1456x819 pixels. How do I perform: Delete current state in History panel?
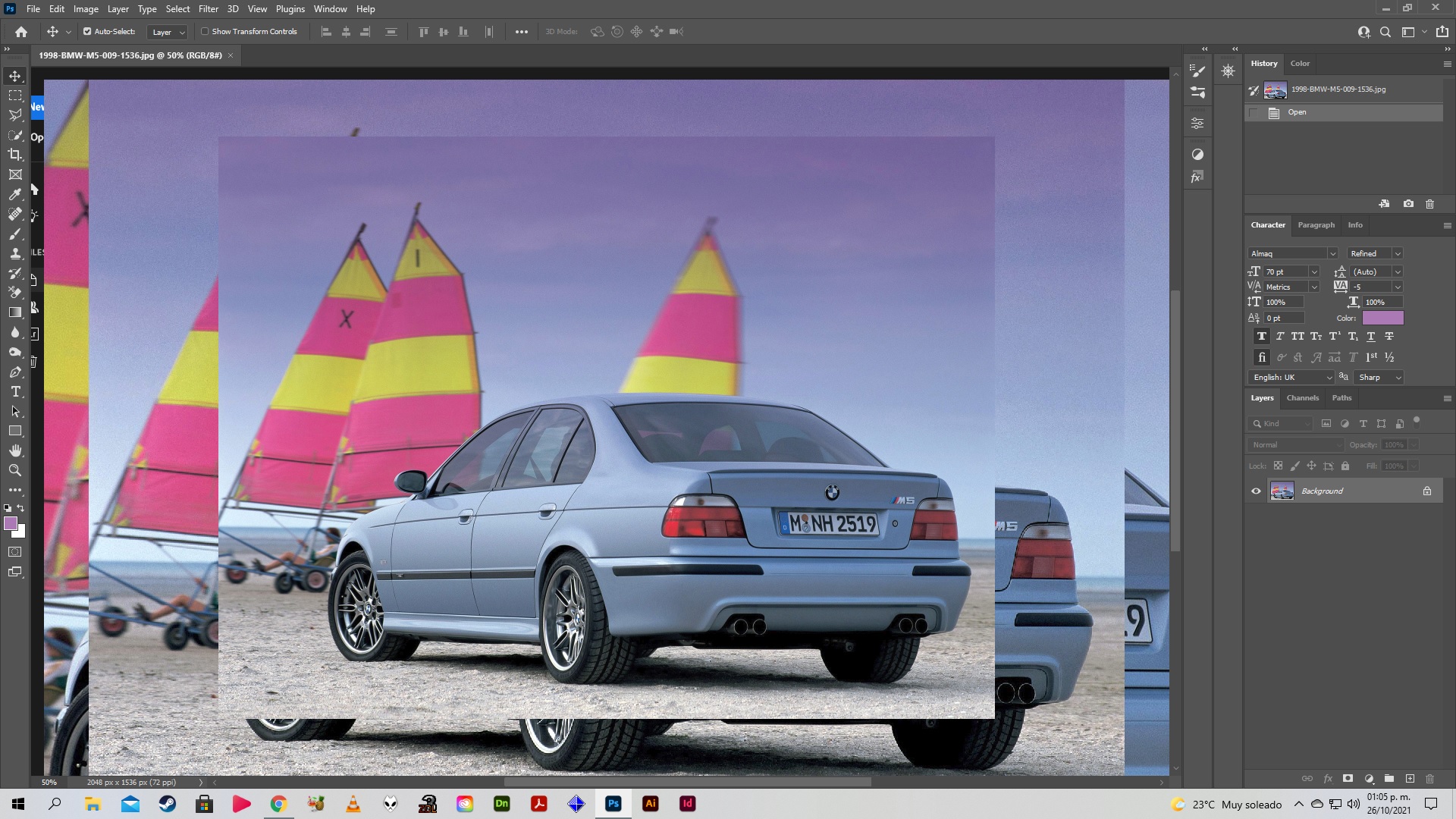click(x=1430, y=204)
